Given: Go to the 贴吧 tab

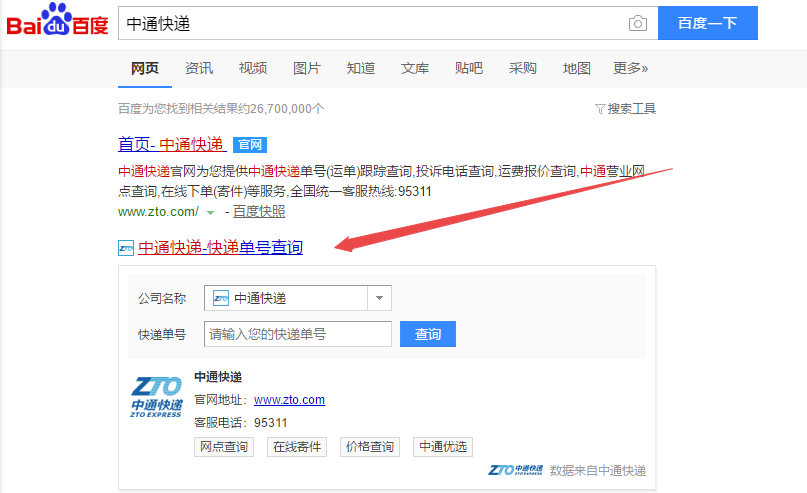Looking at the screenshot, I should click(x=469, y=68).
